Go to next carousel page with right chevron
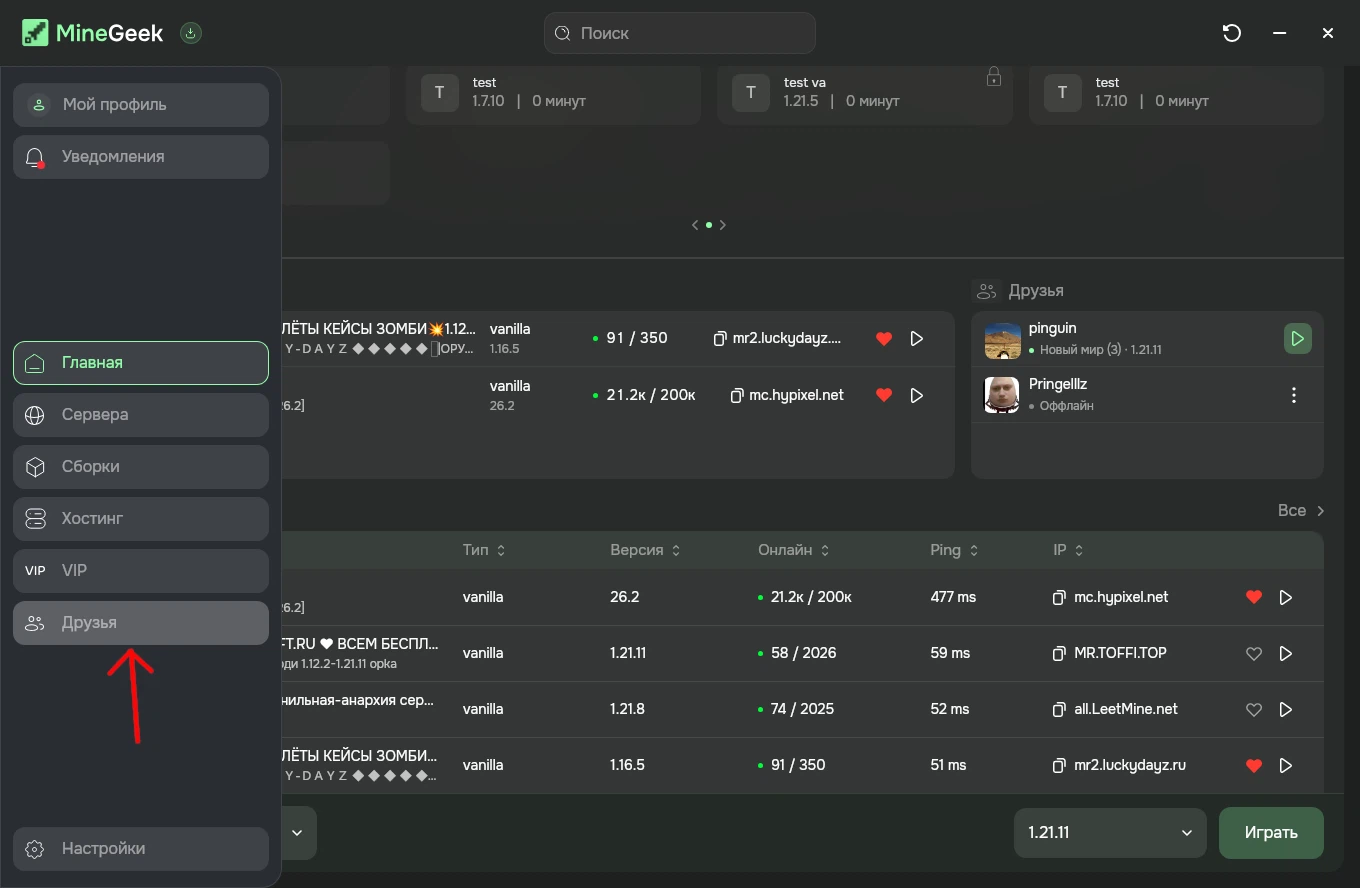 (x=723, y=225)
